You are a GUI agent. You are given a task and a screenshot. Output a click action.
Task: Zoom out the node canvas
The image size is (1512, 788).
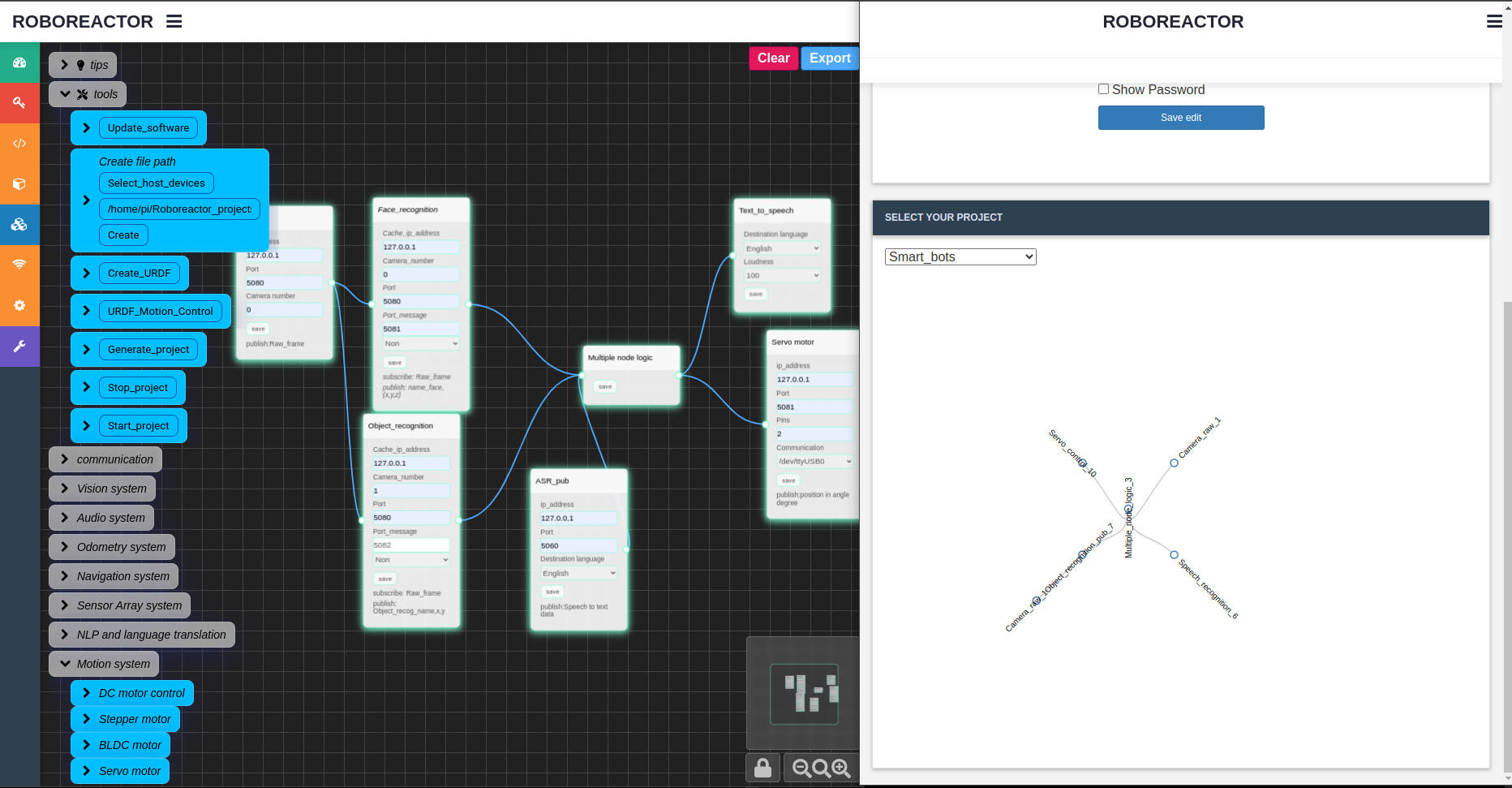point(801,768)
